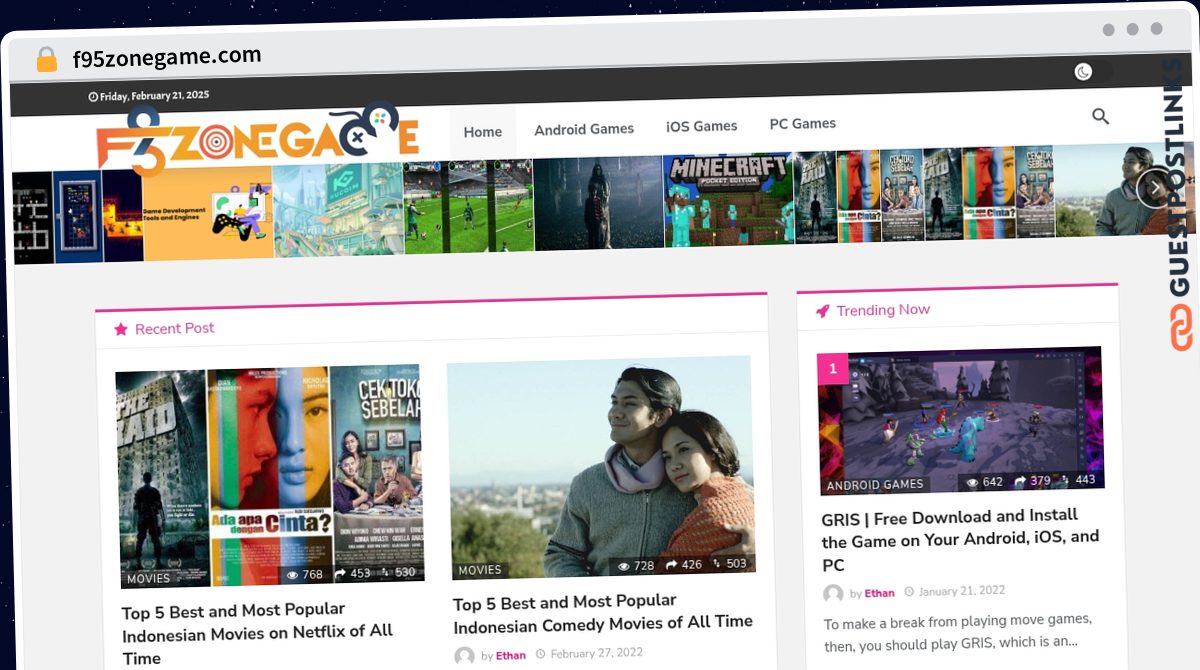
Task: Click the date text January 21, 2022
Action: [x=962, y=591]
